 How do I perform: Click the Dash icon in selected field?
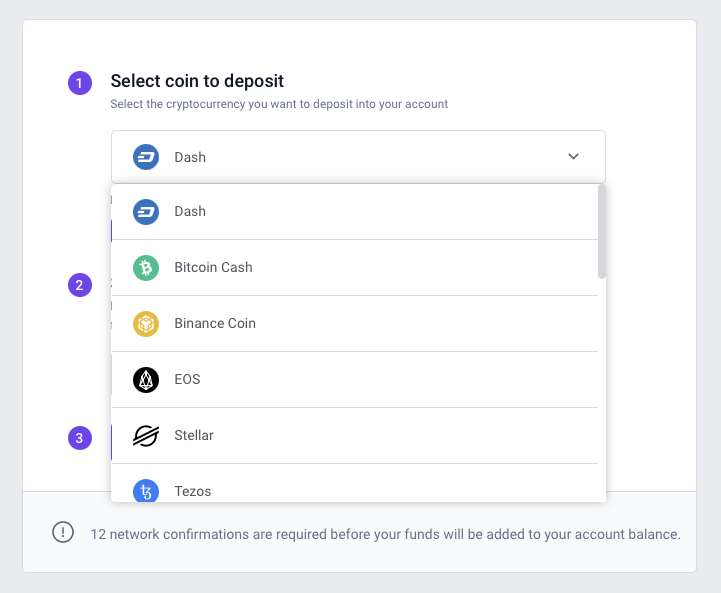coord(146,157)
